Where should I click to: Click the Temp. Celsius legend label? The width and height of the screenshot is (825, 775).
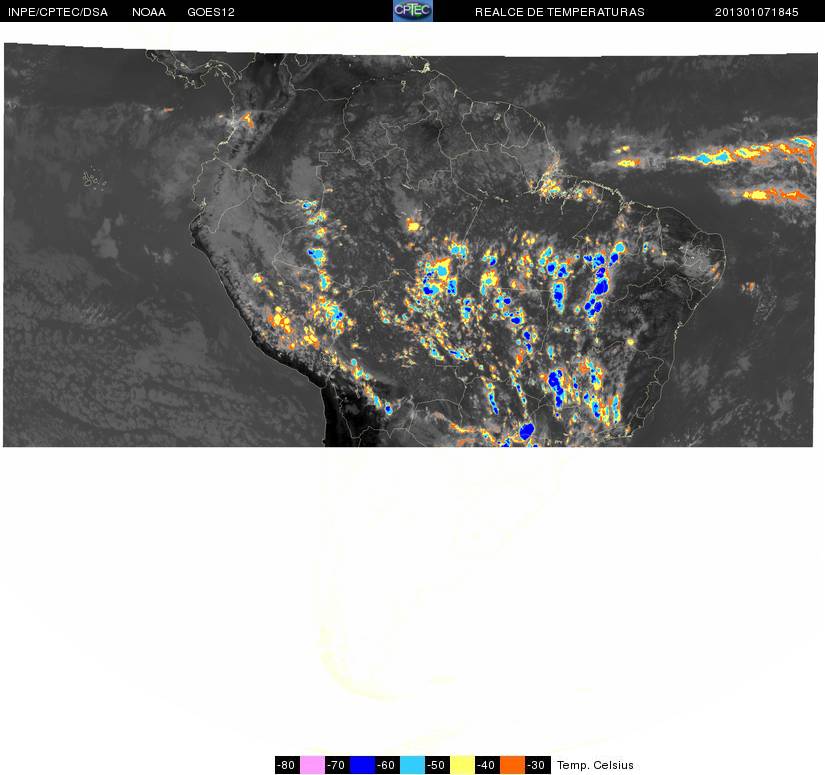point(595,764)
